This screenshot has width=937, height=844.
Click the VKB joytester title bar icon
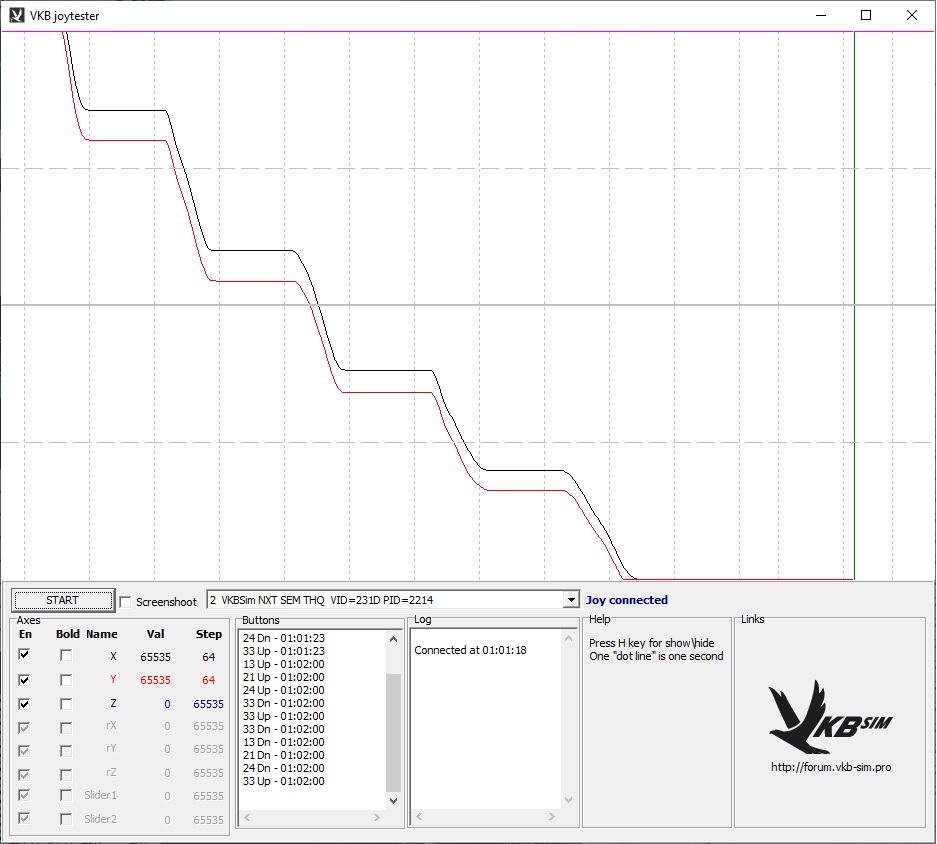tap(17, 16)
